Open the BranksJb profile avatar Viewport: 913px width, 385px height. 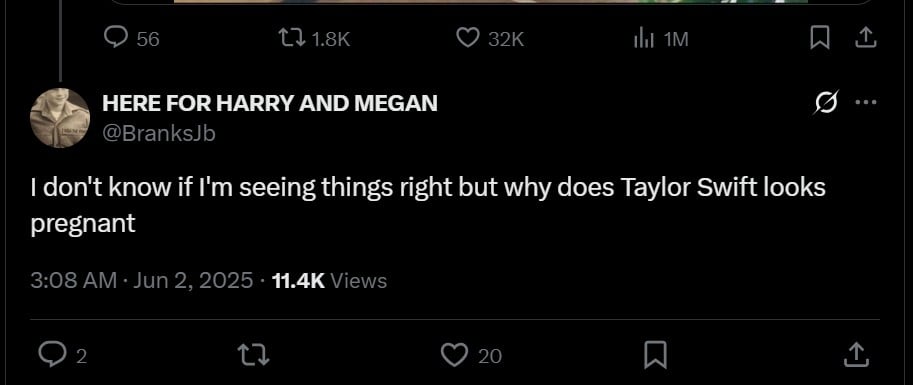click(x=60, y=118)
